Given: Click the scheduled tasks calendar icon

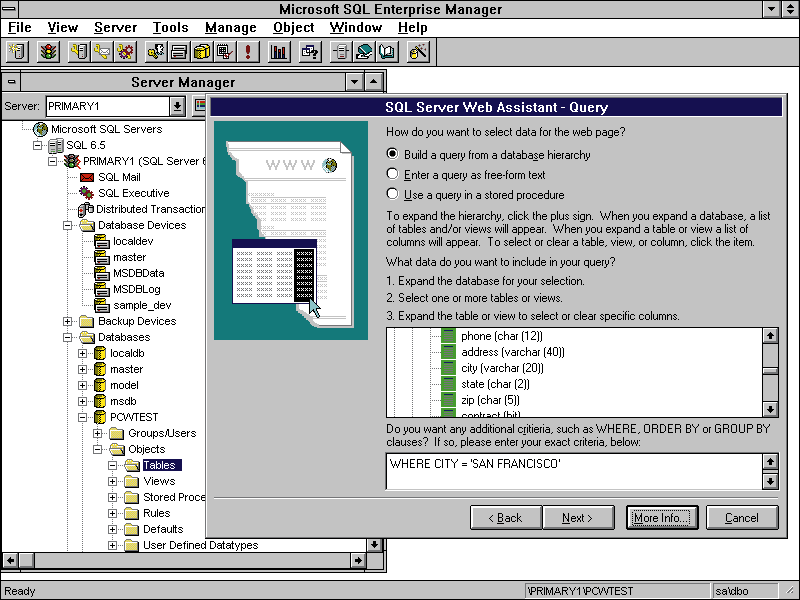Looking at the screenshot, I should 224,52.
